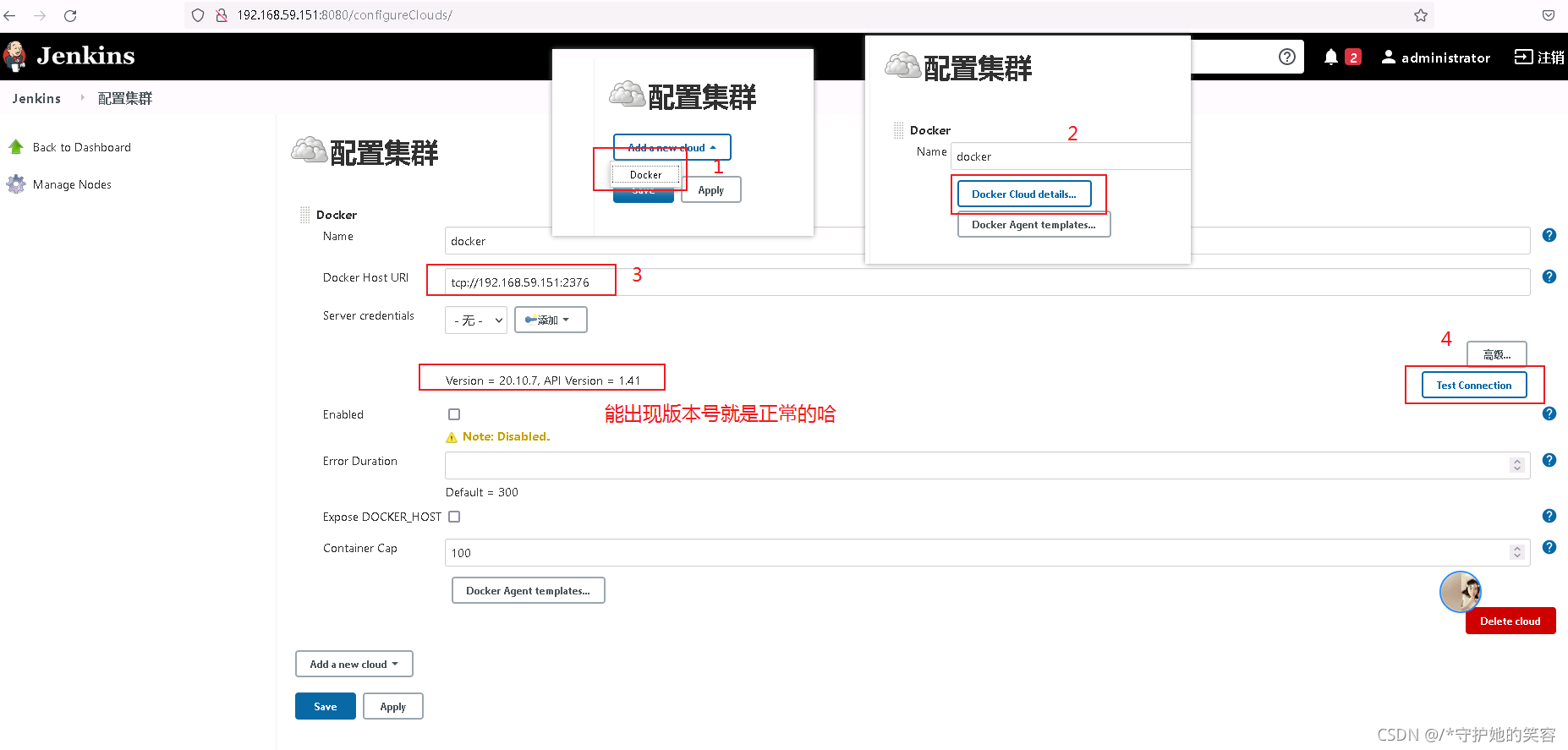Click 配置集群 breadcrumb item
This screenshot has width=1568, height=750.
point(125,98)
